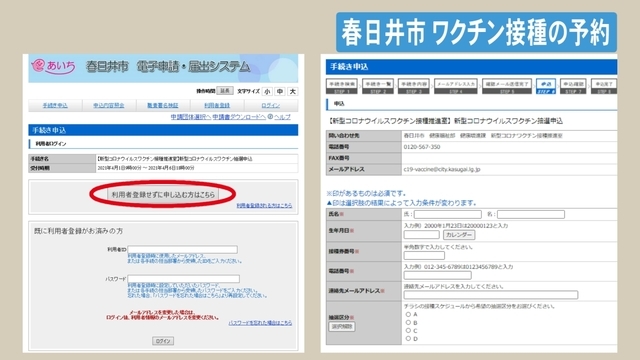The image size is (640, 360).
Task: Select radio option D for 抽選区分
Action: pyautogui.click(x=408, y=338)
